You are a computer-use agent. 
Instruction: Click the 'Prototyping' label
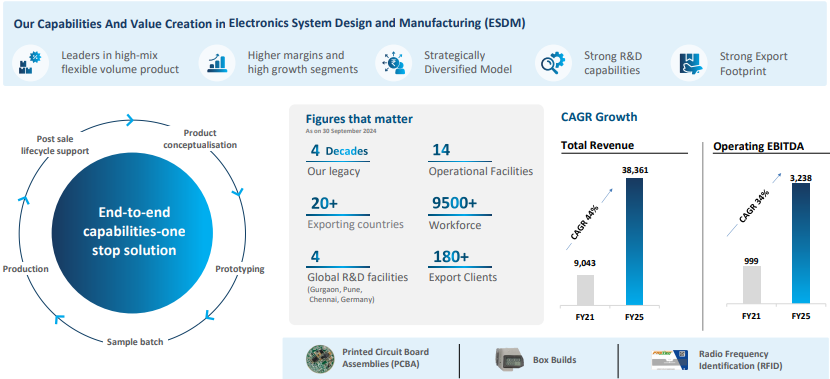click(240, 269)
